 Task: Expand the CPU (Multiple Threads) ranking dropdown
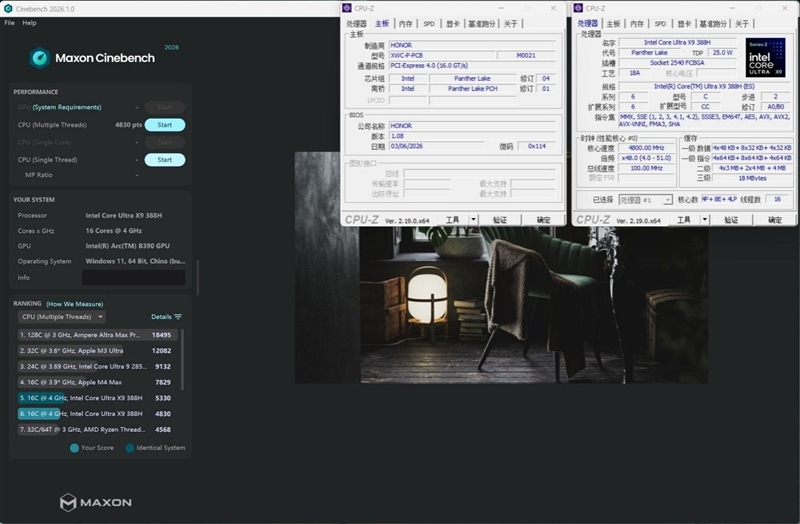62,317
